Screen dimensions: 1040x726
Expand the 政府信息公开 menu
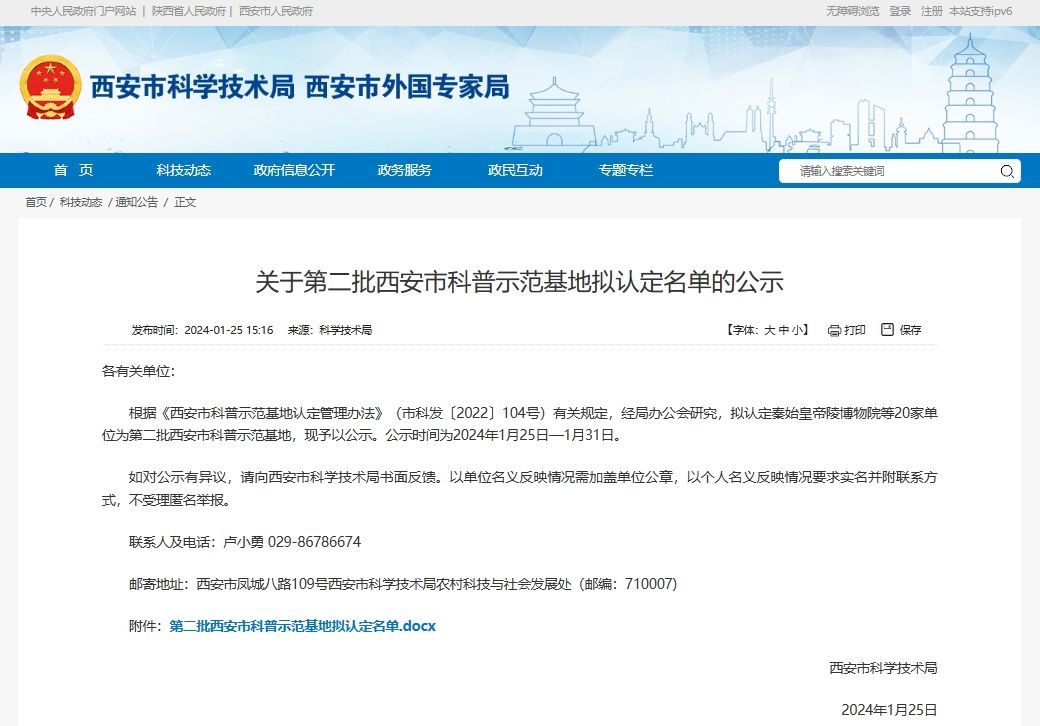point(294,170)
